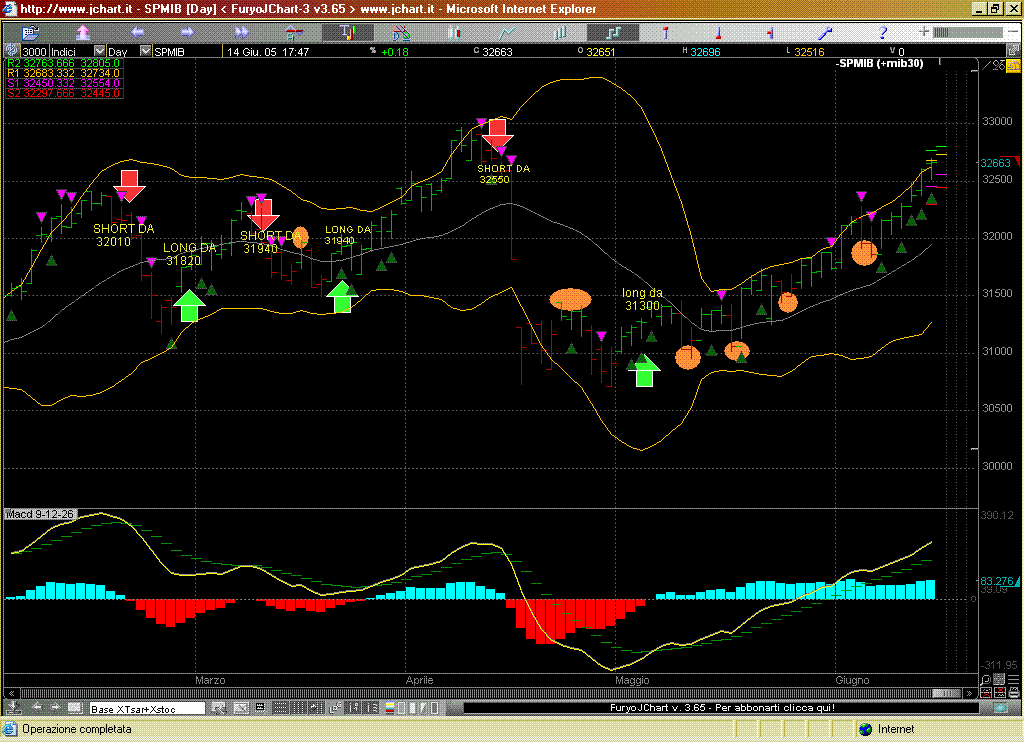Open help with the question mark icon

(x=881, y=33)
